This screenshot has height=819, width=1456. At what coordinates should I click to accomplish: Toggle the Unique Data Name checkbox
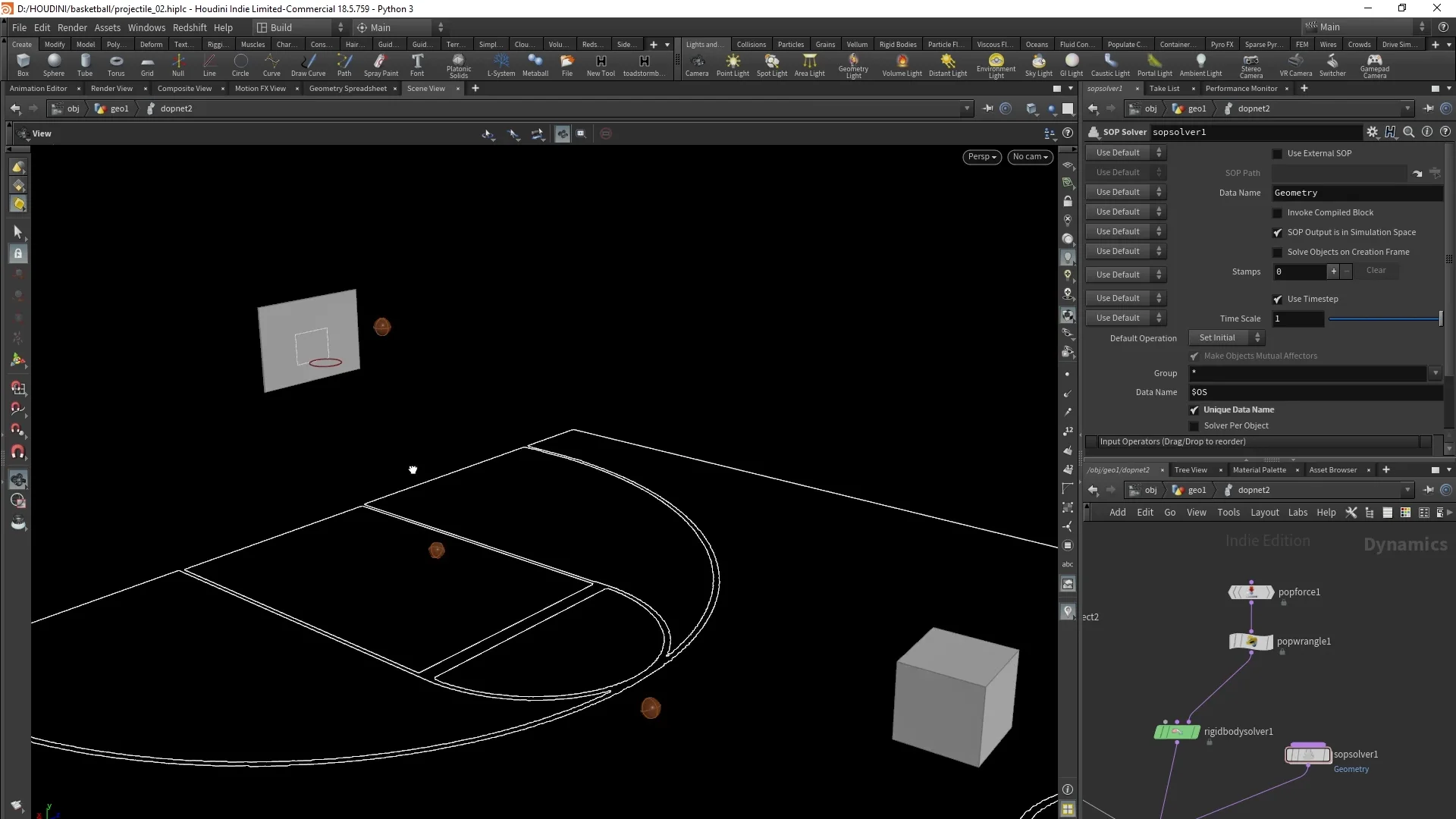(1194, 410)
